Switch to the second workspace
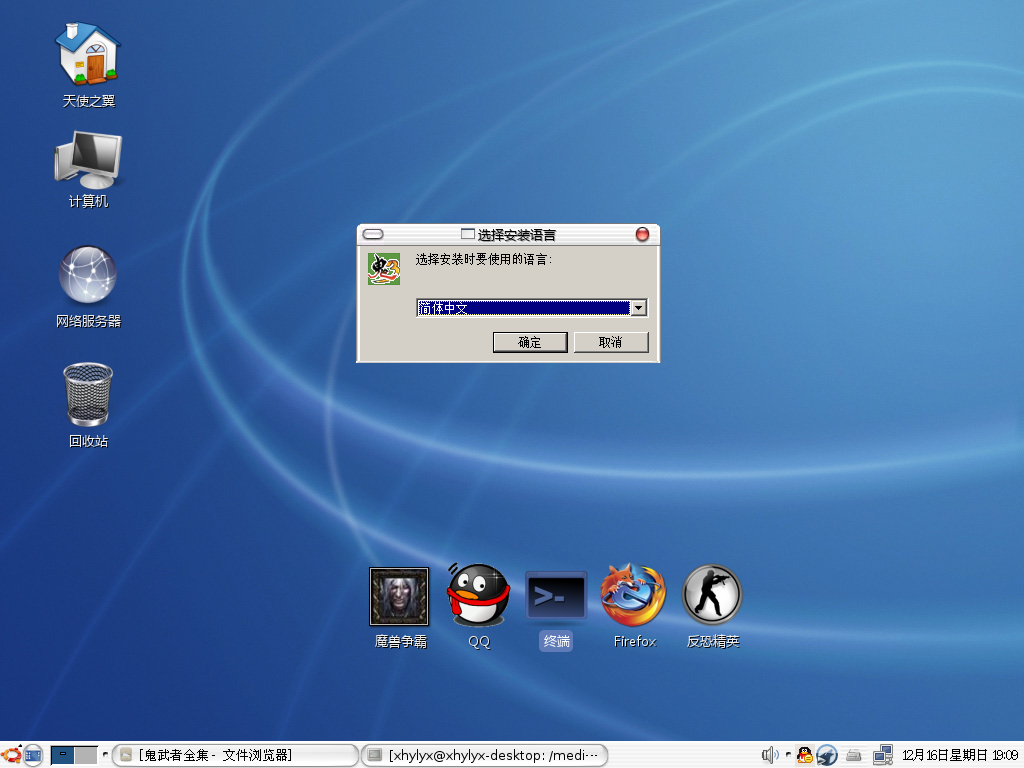 point(86,755)
